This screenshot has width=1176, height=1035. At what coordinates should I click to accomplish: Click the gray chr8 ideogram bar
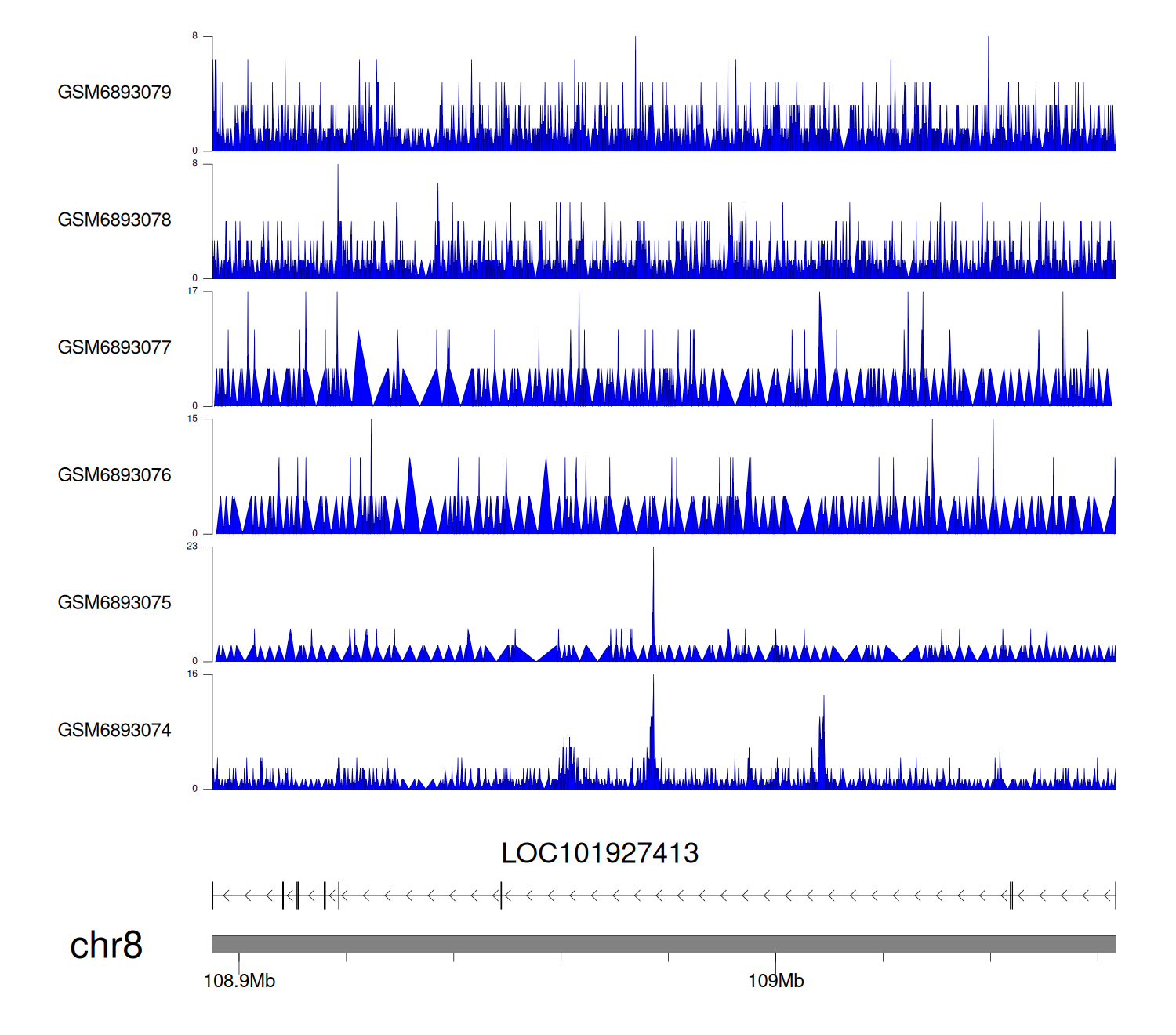click(x=663, y=944)
